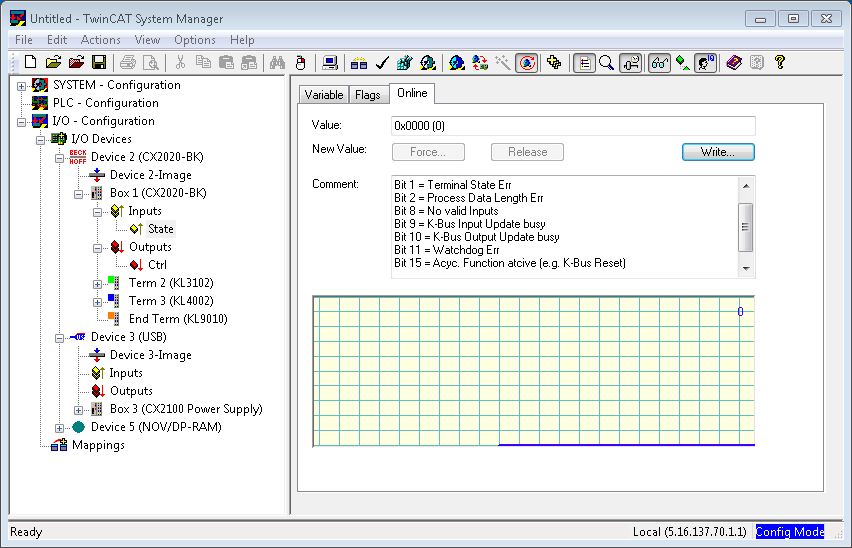Screen dimensions: 852x548
Task: Open the book icon in the toolbar
Action: click(x=734, y=62)
